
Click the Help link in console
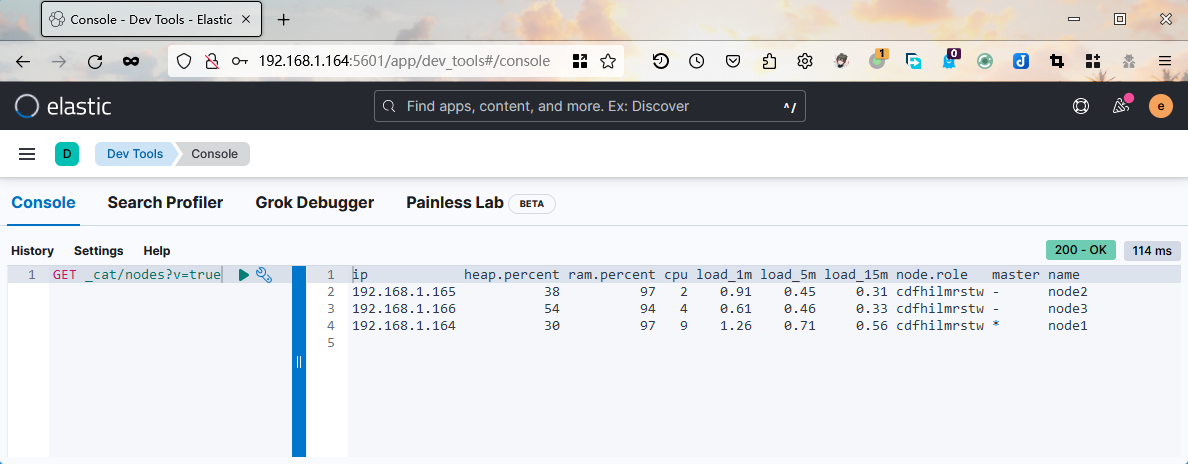point(157,251)
